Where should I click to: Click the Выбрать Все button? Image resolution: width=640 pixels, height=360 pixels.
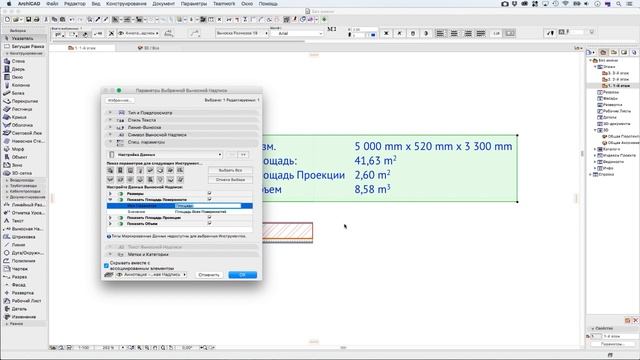click(230, 170)
